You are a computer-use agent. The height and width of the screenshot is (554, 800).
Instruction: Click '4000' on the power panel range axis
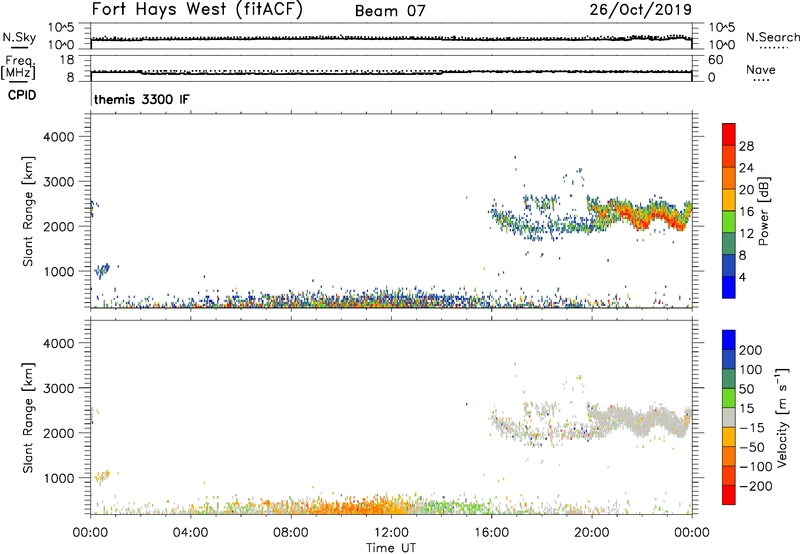click(x=58, y=137)
